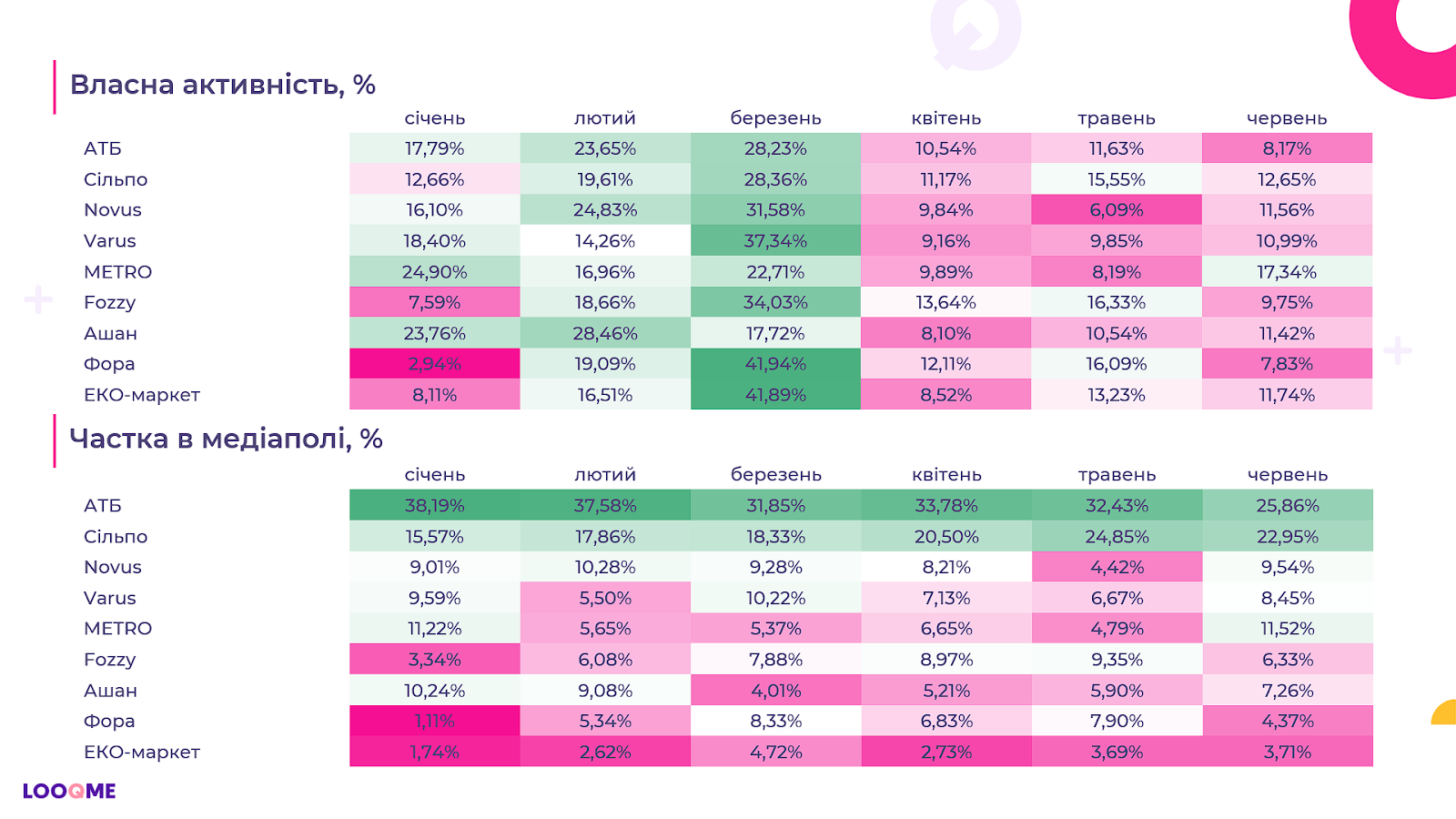Click the 'Novus' row label in the top table
Viewport: 1456px width, 819px height.
[x=113, y=210]
